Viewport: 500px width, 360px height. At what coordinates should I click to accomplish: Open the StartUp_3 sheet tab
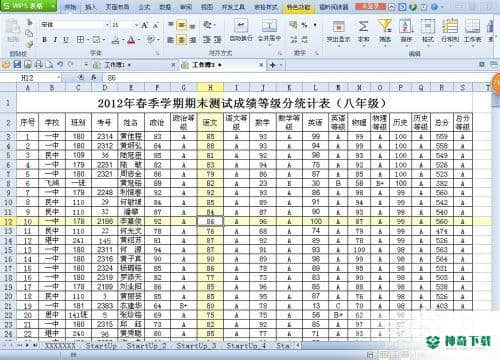click(x=196, y=346)
